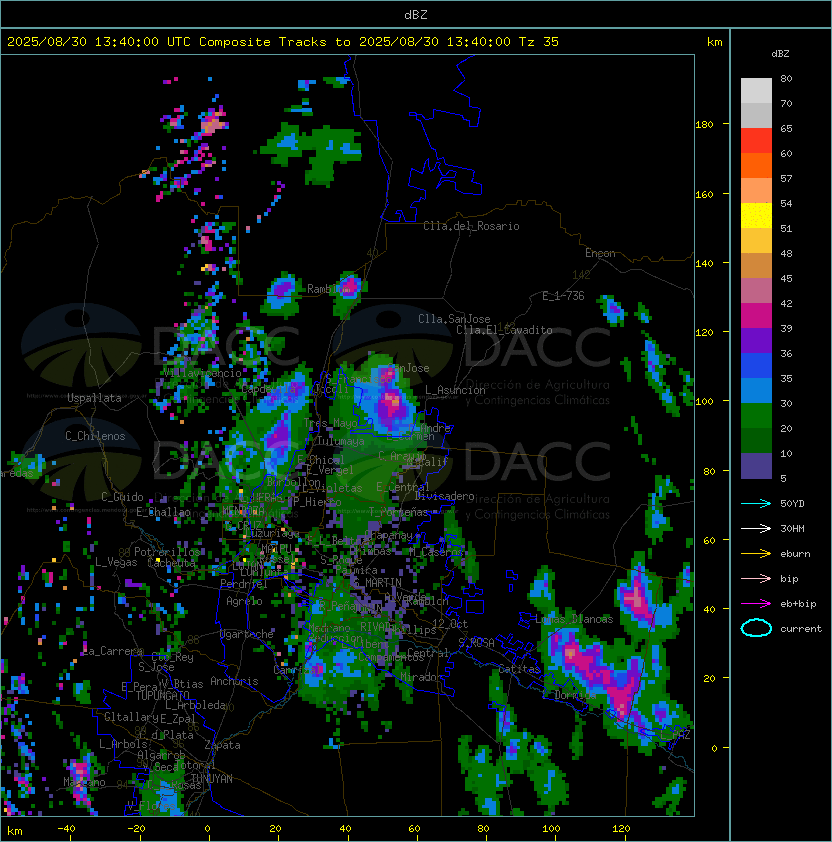
Task: Click the 'Clla.del_Rosario' map label
Action: [x=471, y=226]
